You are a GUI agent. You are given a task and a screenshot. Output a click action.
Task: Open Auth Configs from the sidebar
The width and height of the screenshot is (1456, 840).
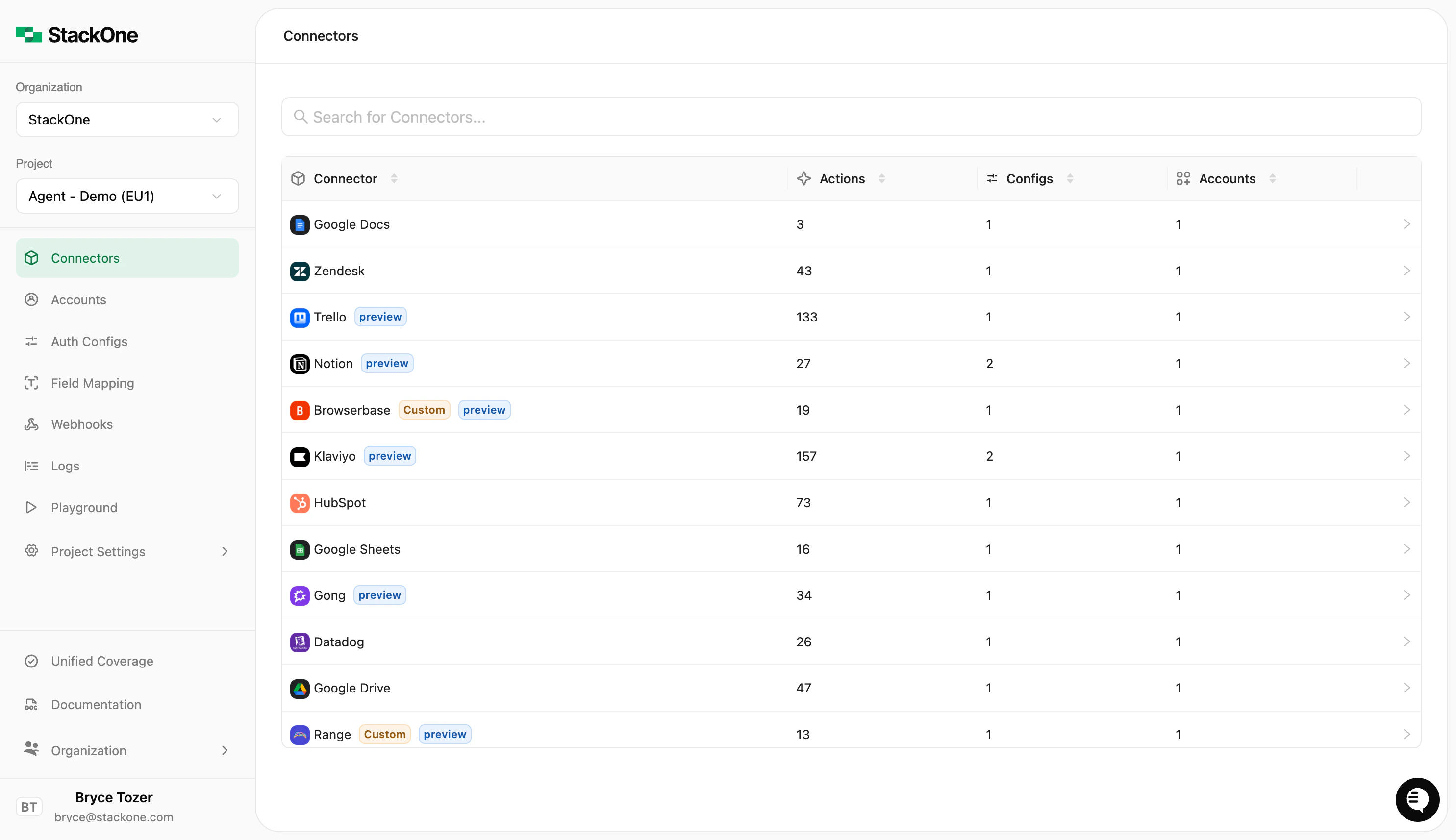89,341
